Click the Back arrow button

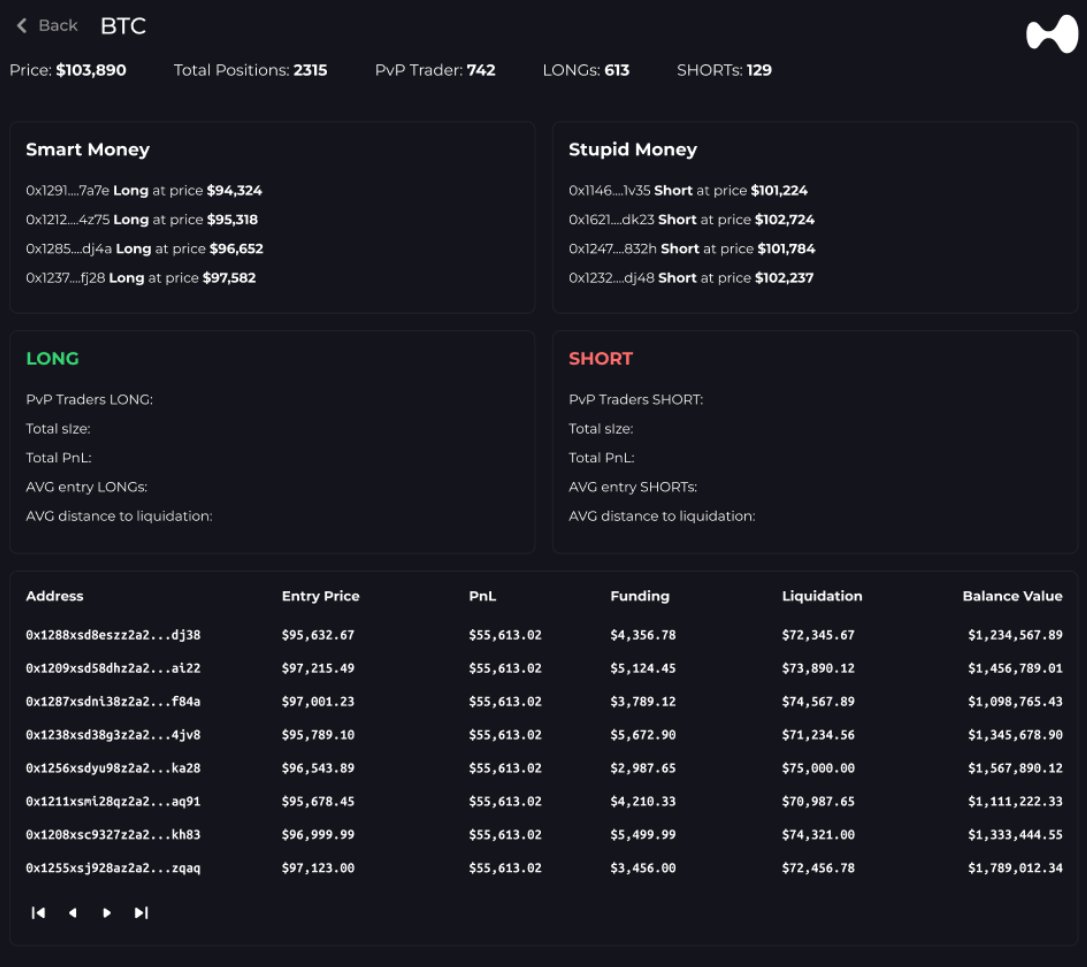tap(47, 26)
